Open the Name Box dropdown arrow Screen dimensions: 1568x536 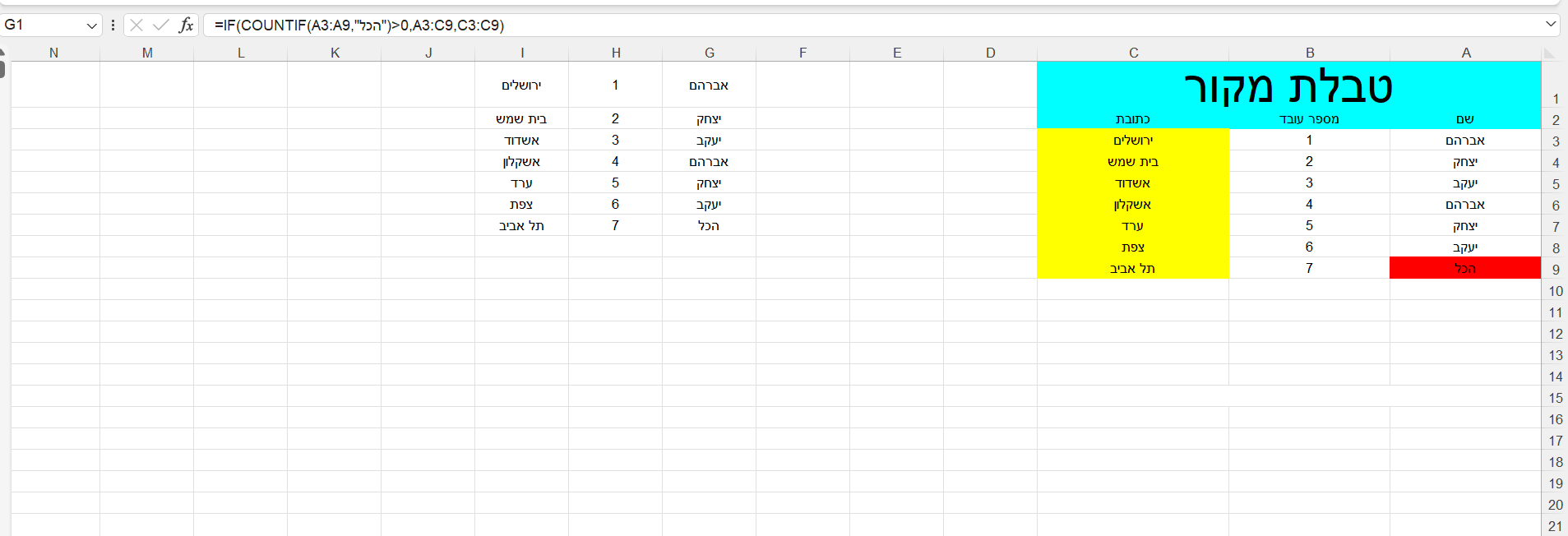pos(91,25)
